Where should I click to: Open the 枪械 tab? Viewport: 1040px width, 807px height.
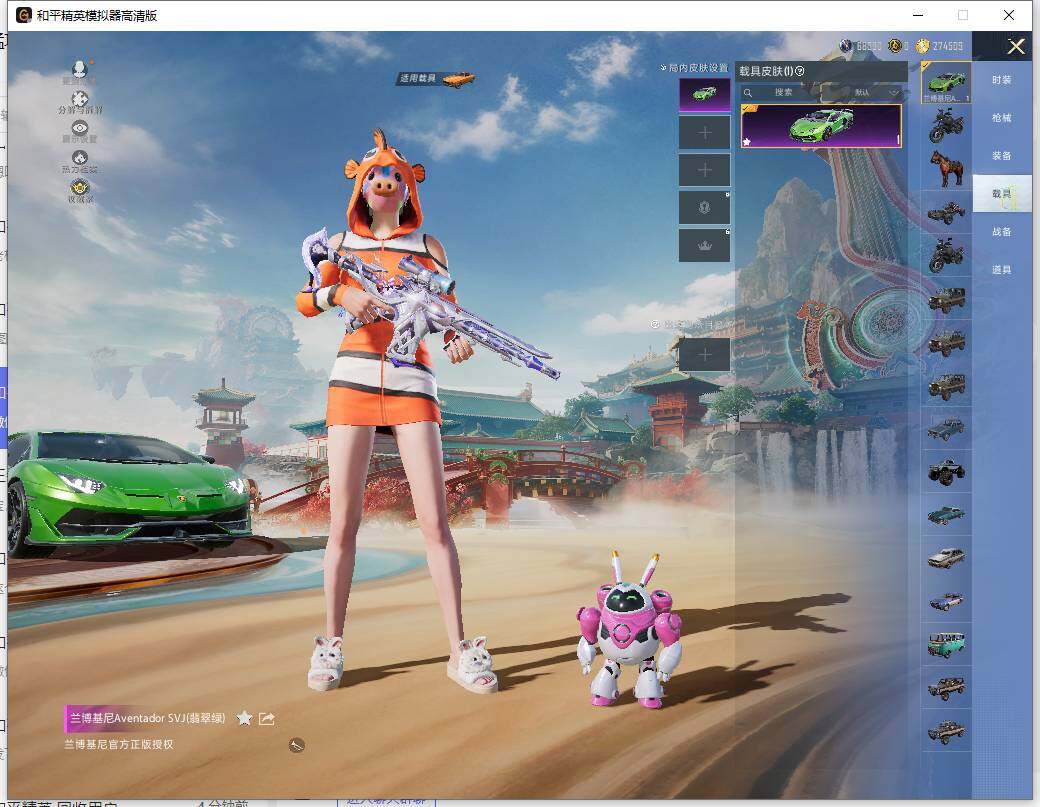[1001, 118]
